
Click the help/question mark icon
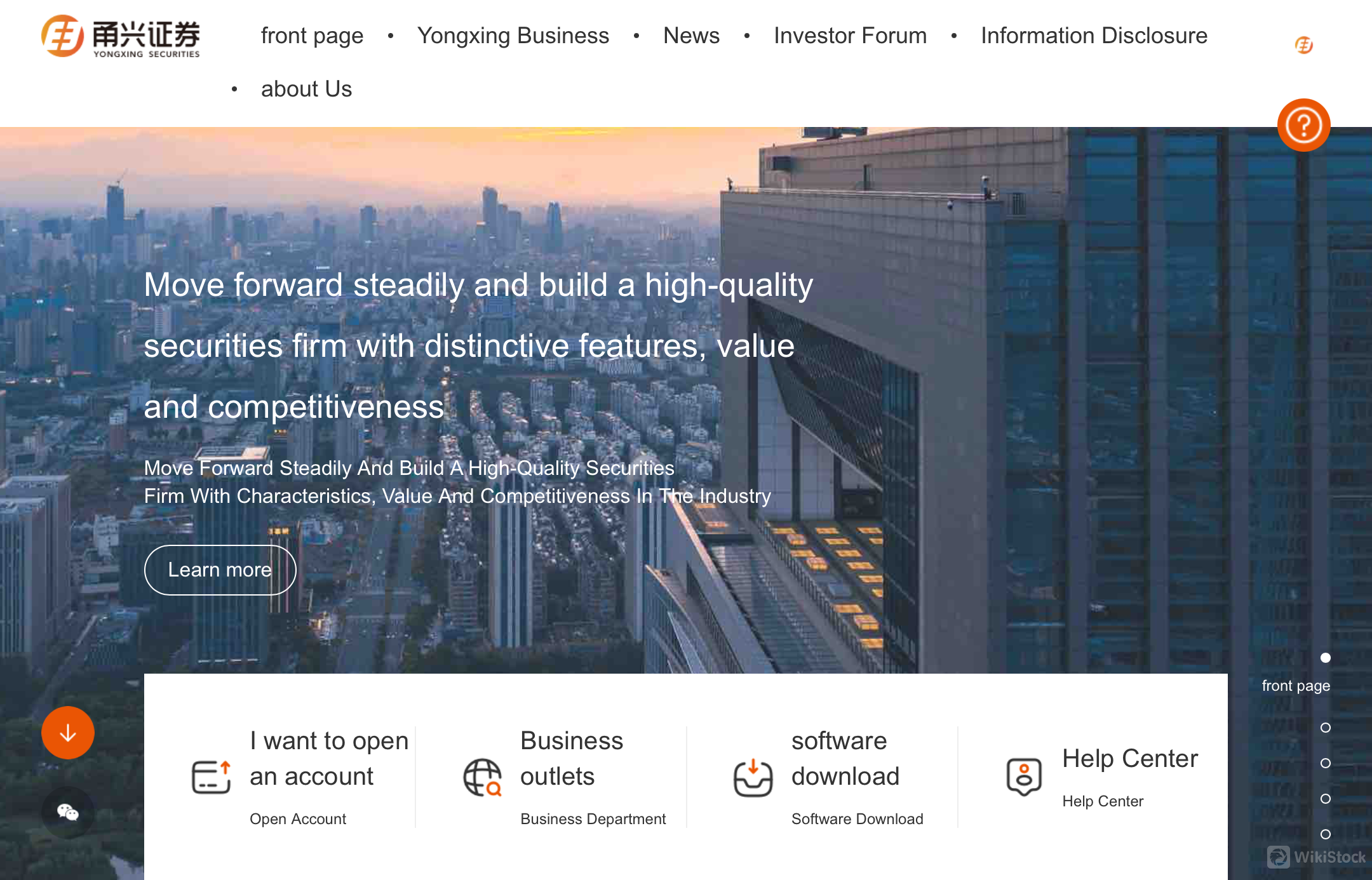pyautogui.click(x=1303, y=125)
